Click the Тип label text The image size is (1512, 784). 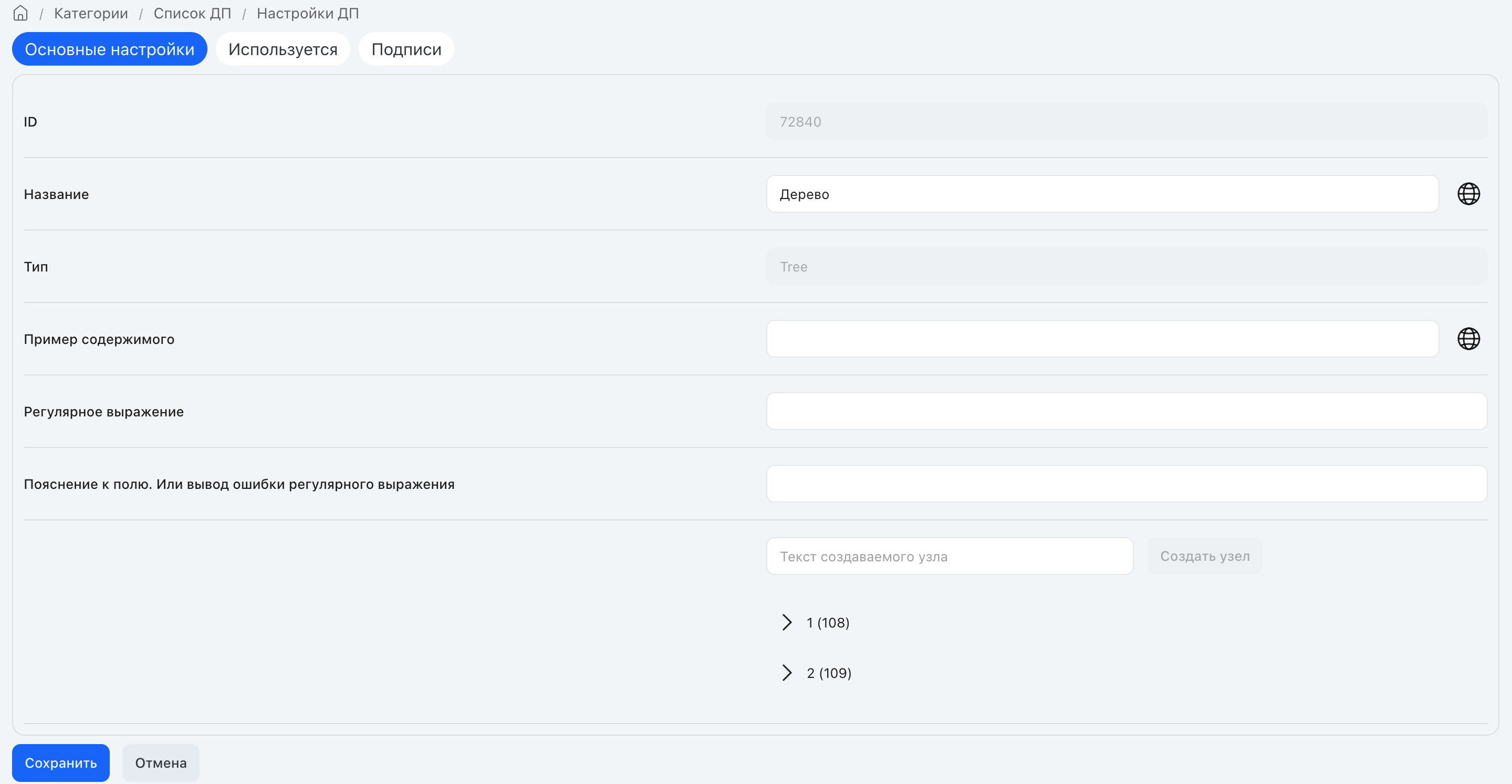point(36,267)
